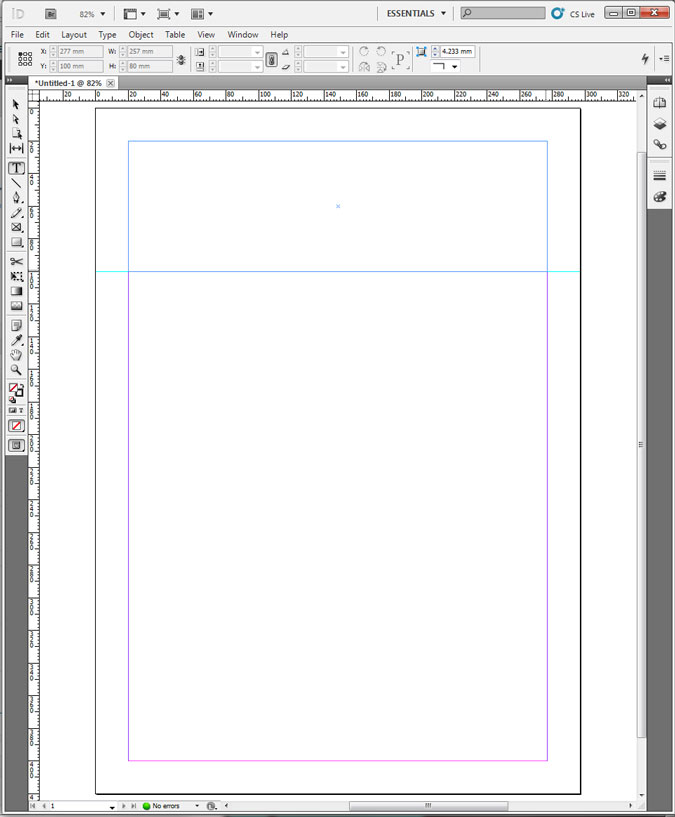Open the Layout menu
Screen dimensions: 675x817
[x=74, y=35]
